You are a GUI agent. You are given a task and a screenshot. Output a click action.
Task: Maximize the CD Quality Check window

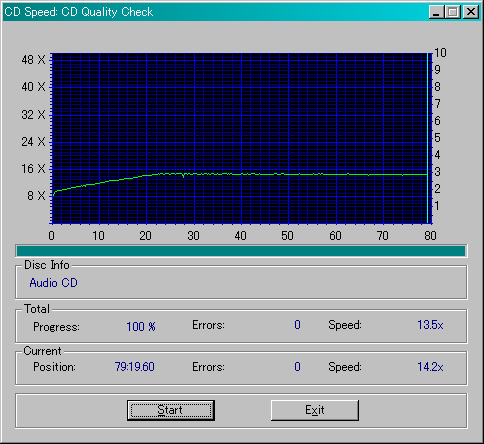[453, 12]
